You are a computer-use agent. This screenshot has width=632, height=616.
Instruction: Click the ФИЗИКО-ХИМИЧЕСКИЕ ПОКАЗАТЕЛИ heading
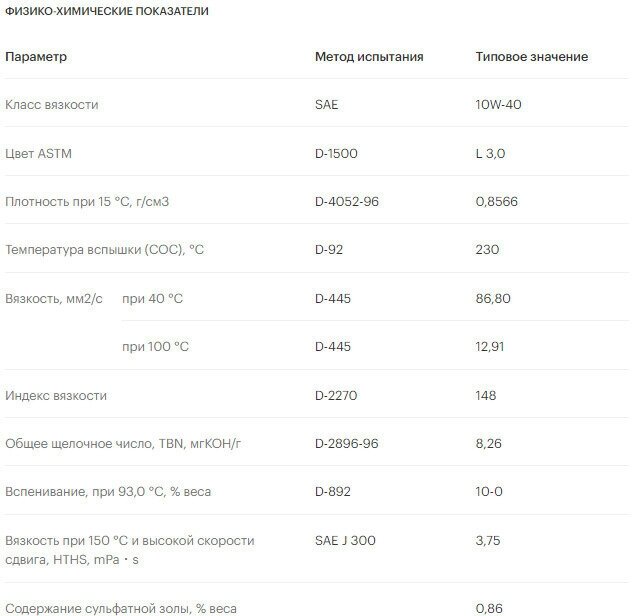[107, 11]
